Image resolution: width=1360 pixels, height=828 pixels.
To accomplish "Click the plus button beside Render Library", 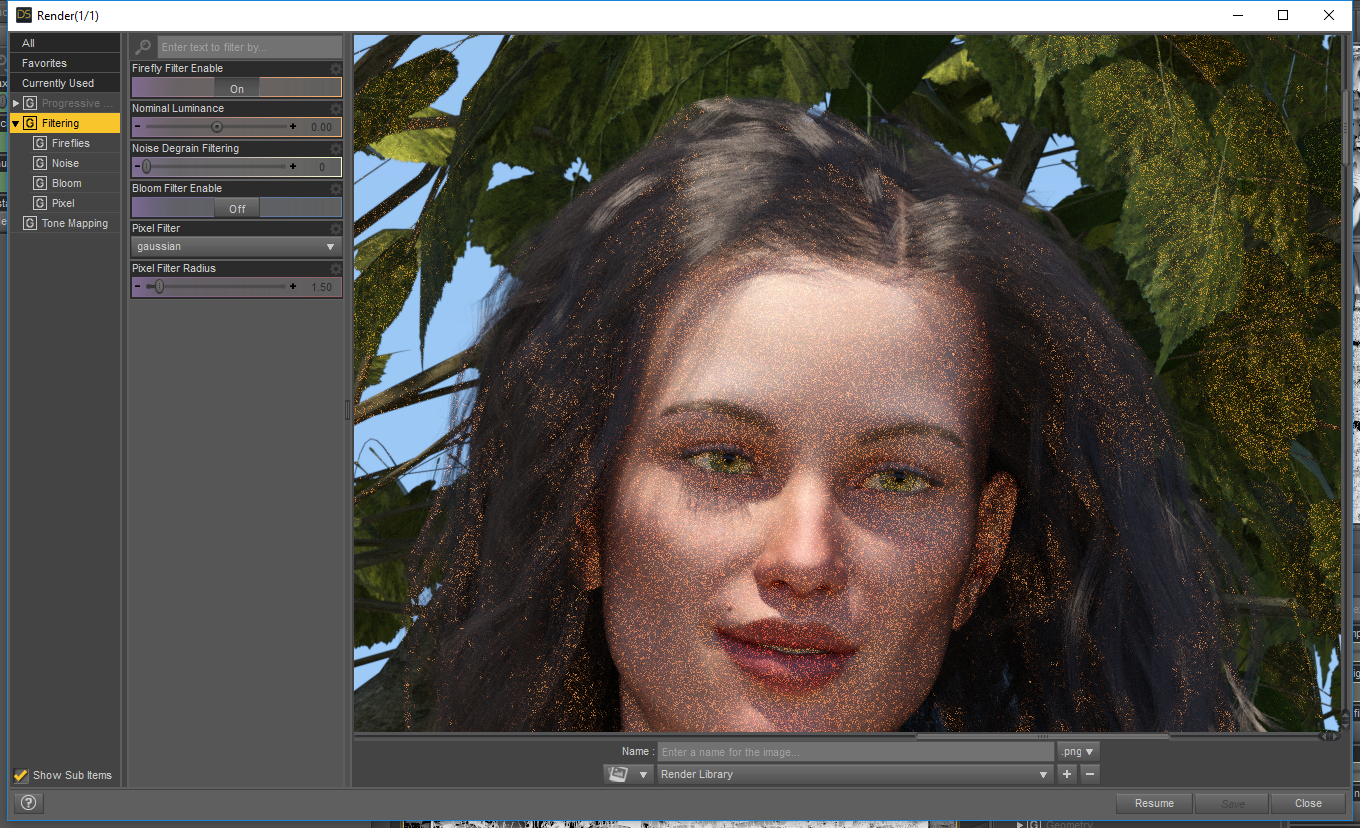I will pyautogui.click(x=1068, y=774).
